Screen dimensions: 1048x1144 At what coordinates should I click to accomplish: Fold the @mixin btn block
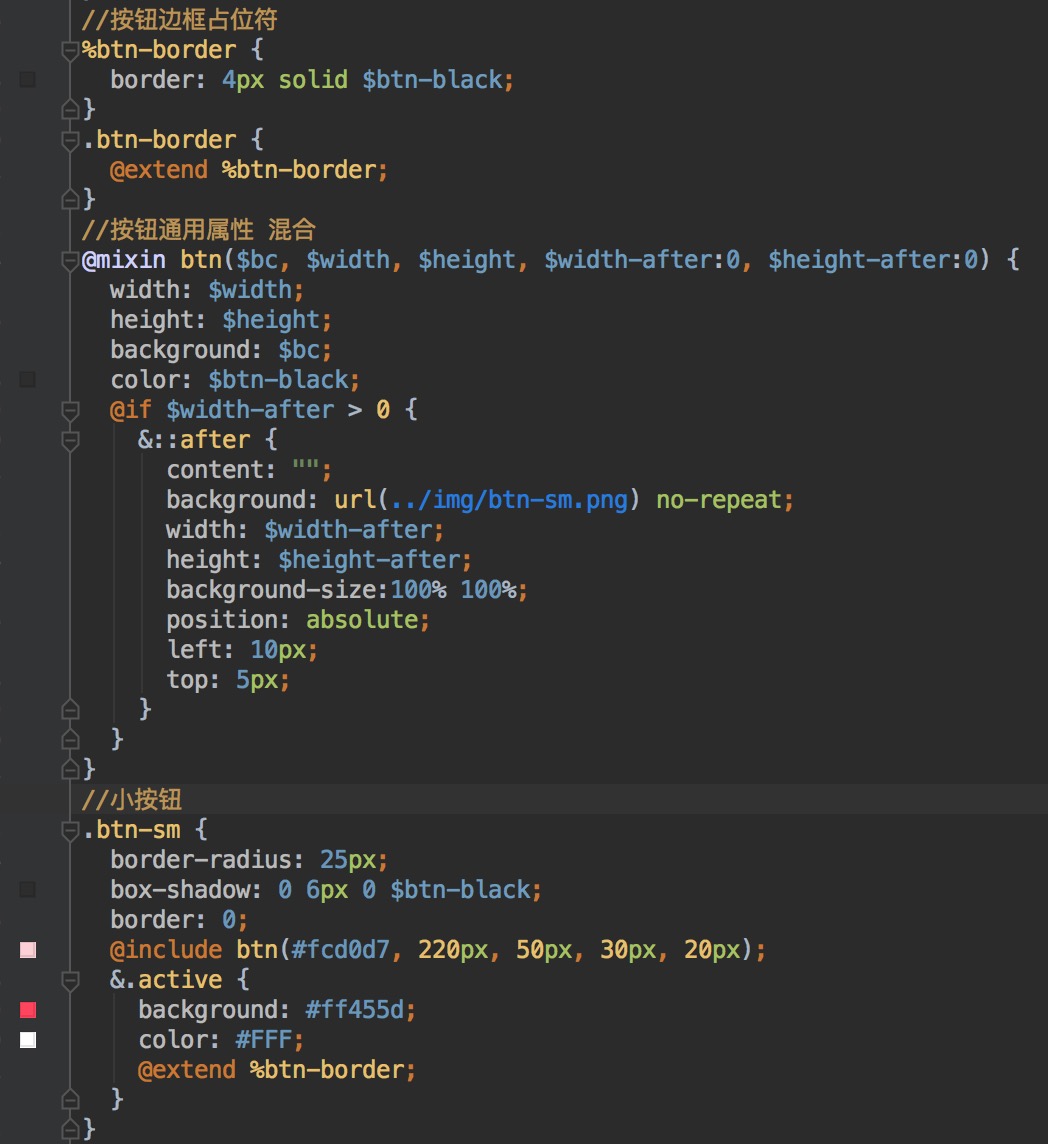[70, 260]
